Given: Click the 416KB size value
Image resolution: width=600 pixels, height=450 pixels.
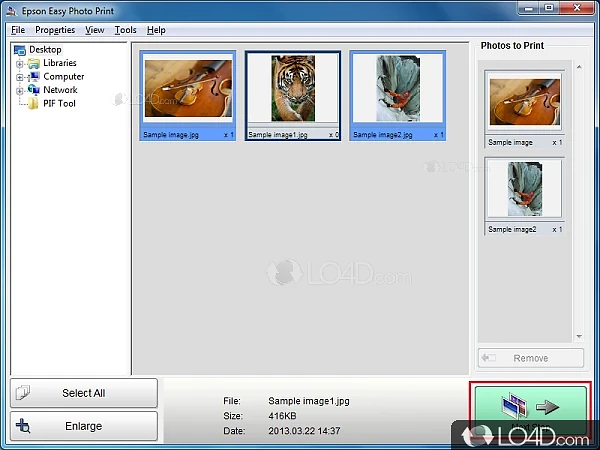Looking at the screenshot, I should click(282, 416).
